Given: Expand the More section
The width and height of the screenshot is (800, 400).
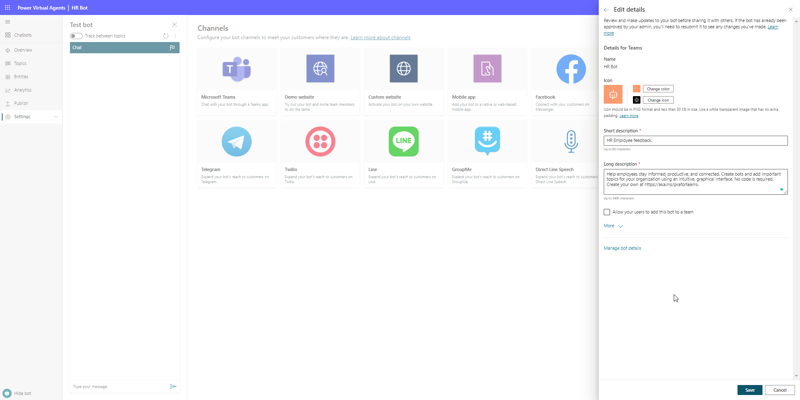Looking at the screenshot, I should pos(613,226).
